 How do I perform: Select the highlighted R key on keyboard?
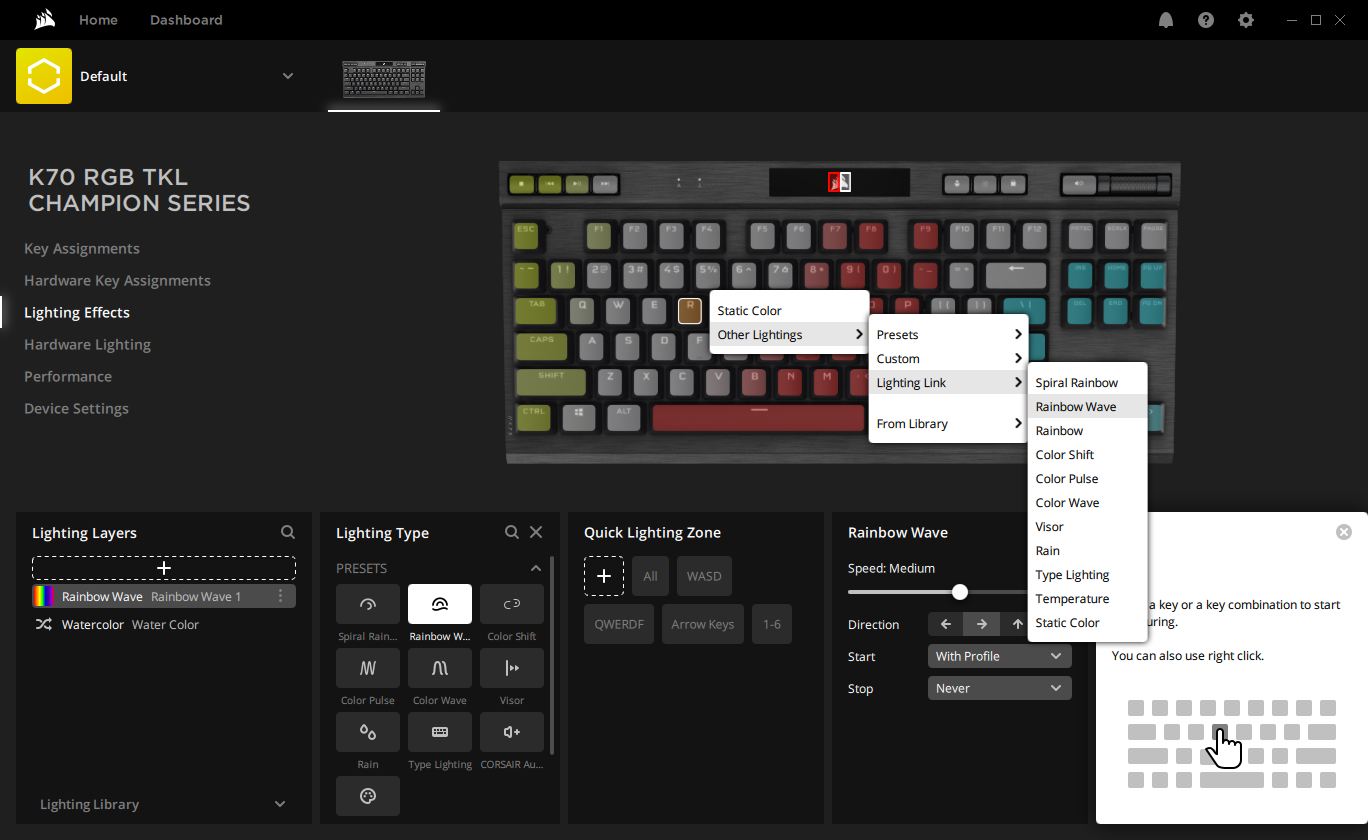point(689,311)
